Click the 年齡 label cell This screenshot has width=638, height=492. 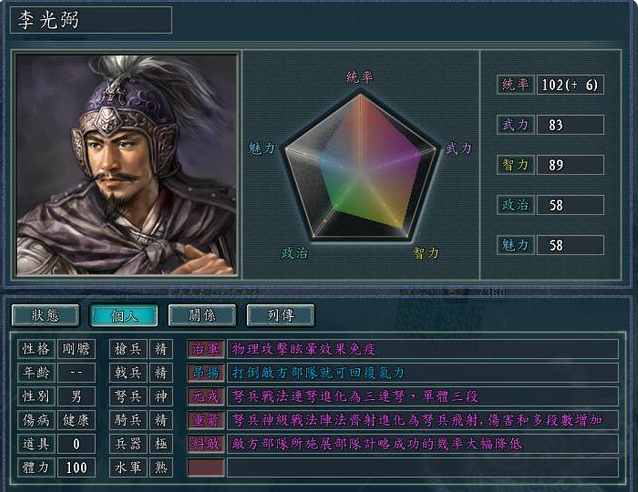coord(36,373)
